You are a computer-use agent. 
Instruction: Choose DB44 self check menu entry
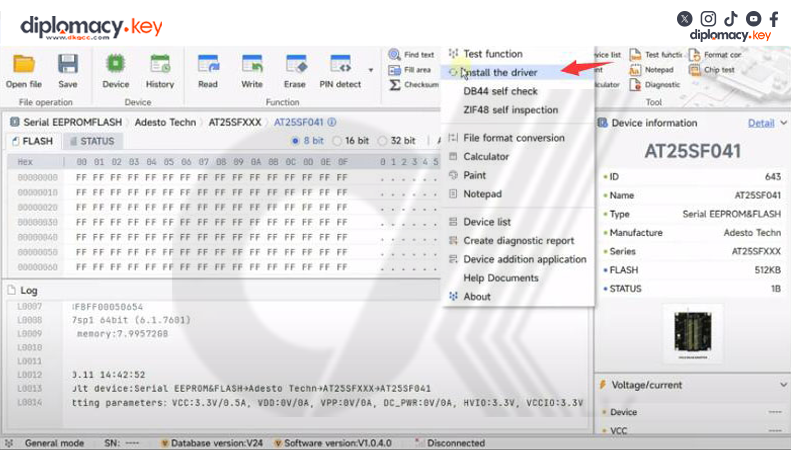coord(518,91)
